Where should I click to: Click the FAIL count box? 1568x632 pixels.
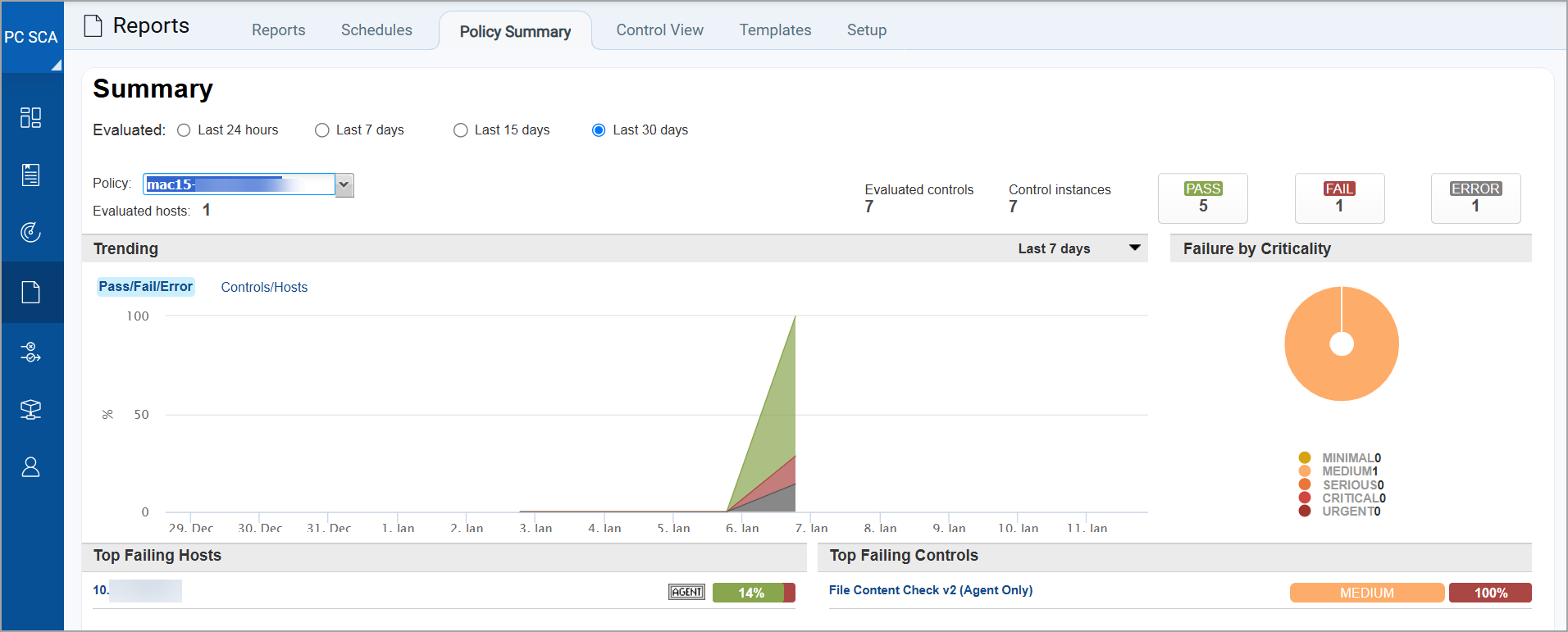coord(1339,198)
